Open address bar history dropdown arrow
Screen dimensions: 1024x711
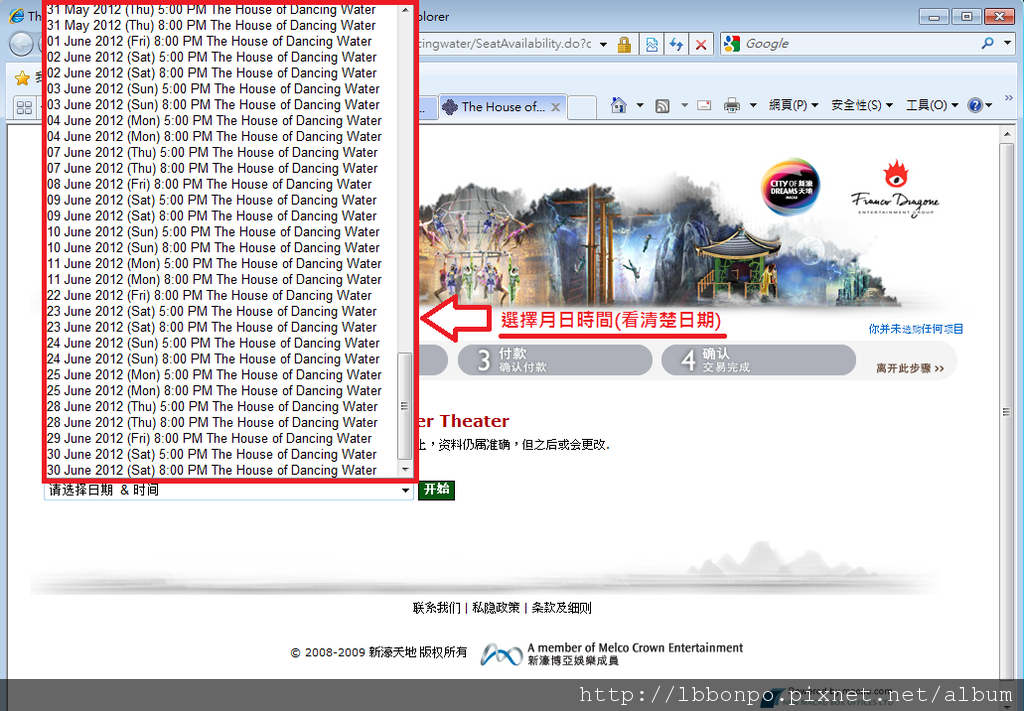pos(603,44)
